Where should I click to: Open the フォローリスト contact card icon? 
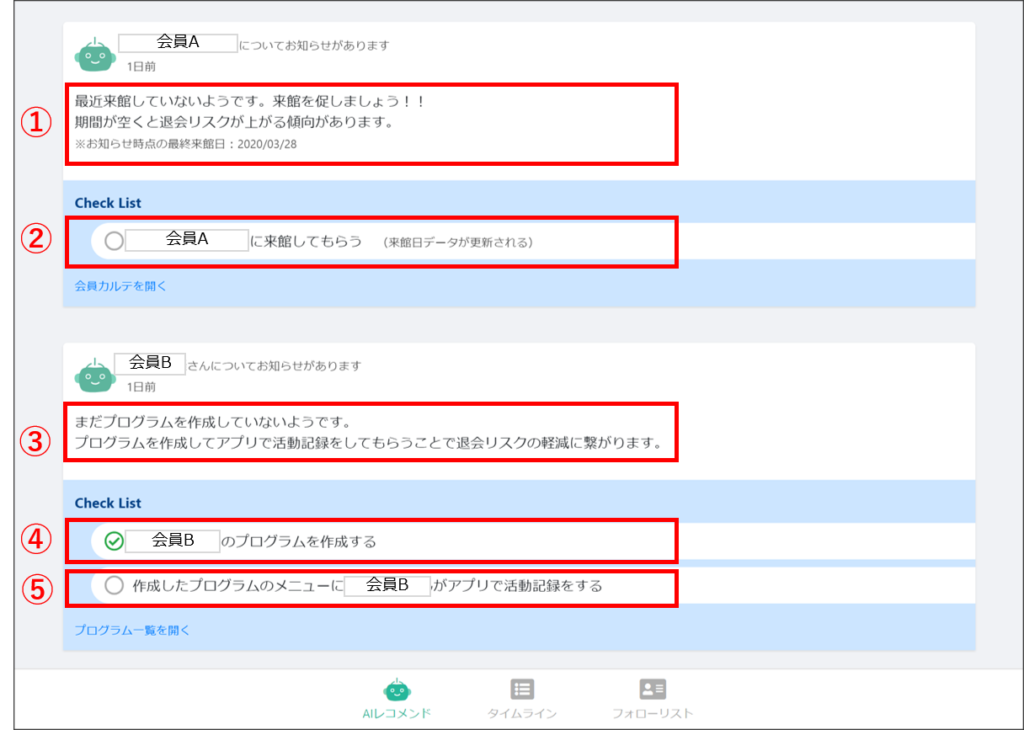[x=652, y=689]
